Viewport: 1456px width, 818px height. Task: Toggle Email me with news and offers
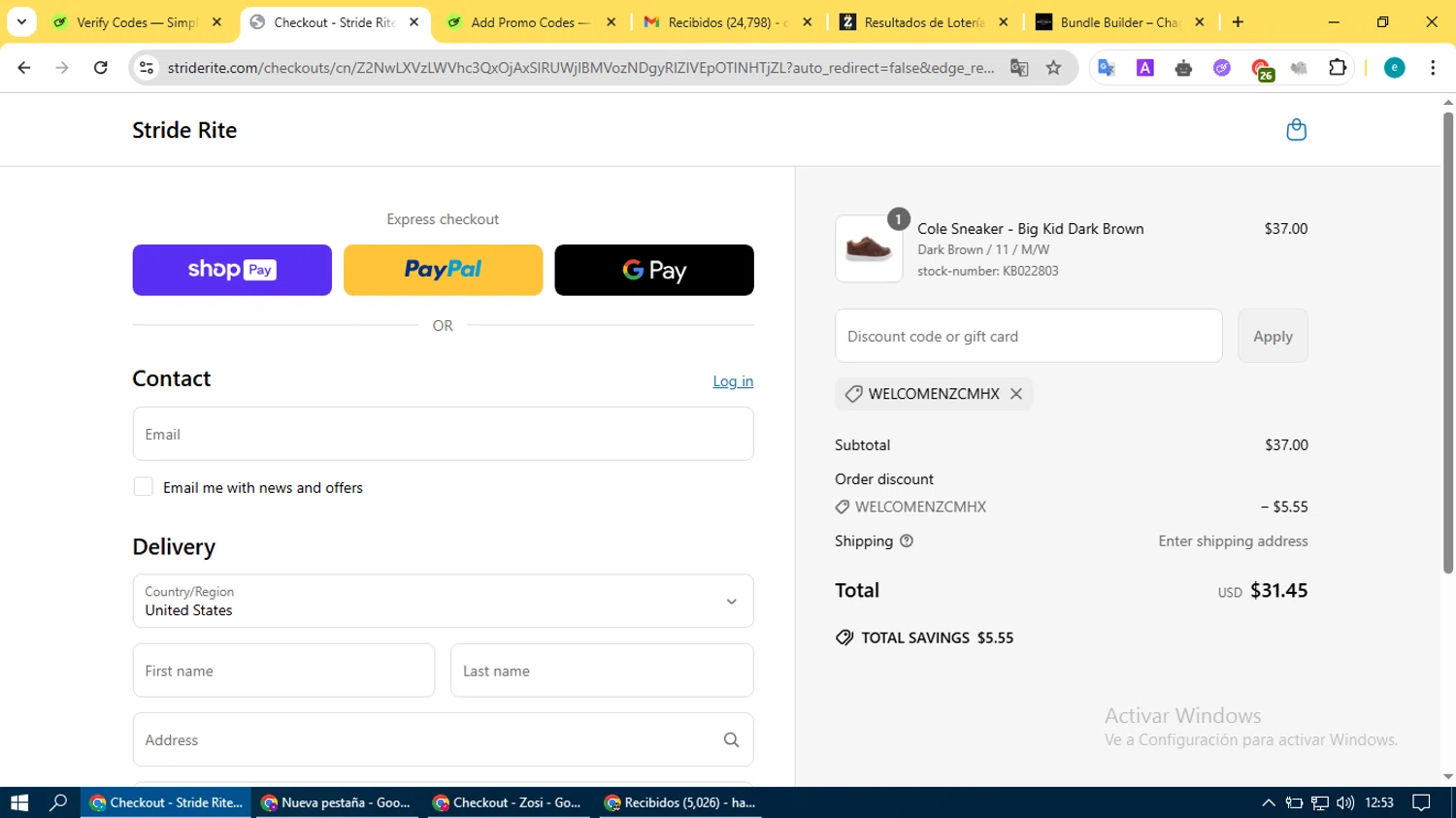click(x=144, y=487)
